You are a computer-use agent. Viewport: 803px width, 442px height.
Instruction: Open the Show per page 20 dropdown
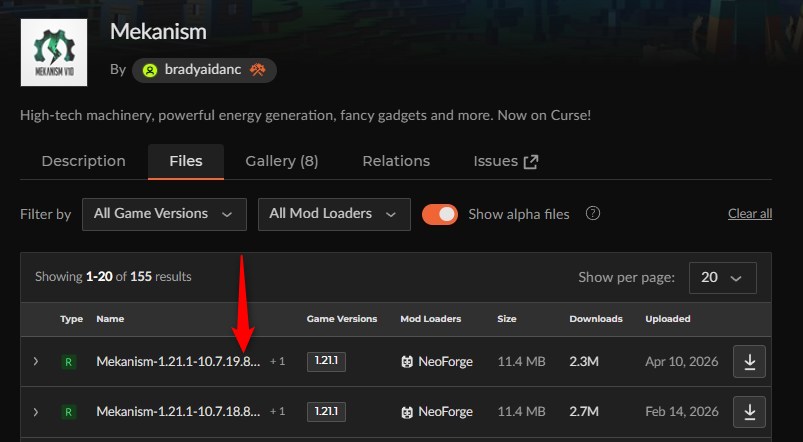[x=723, y=278]
